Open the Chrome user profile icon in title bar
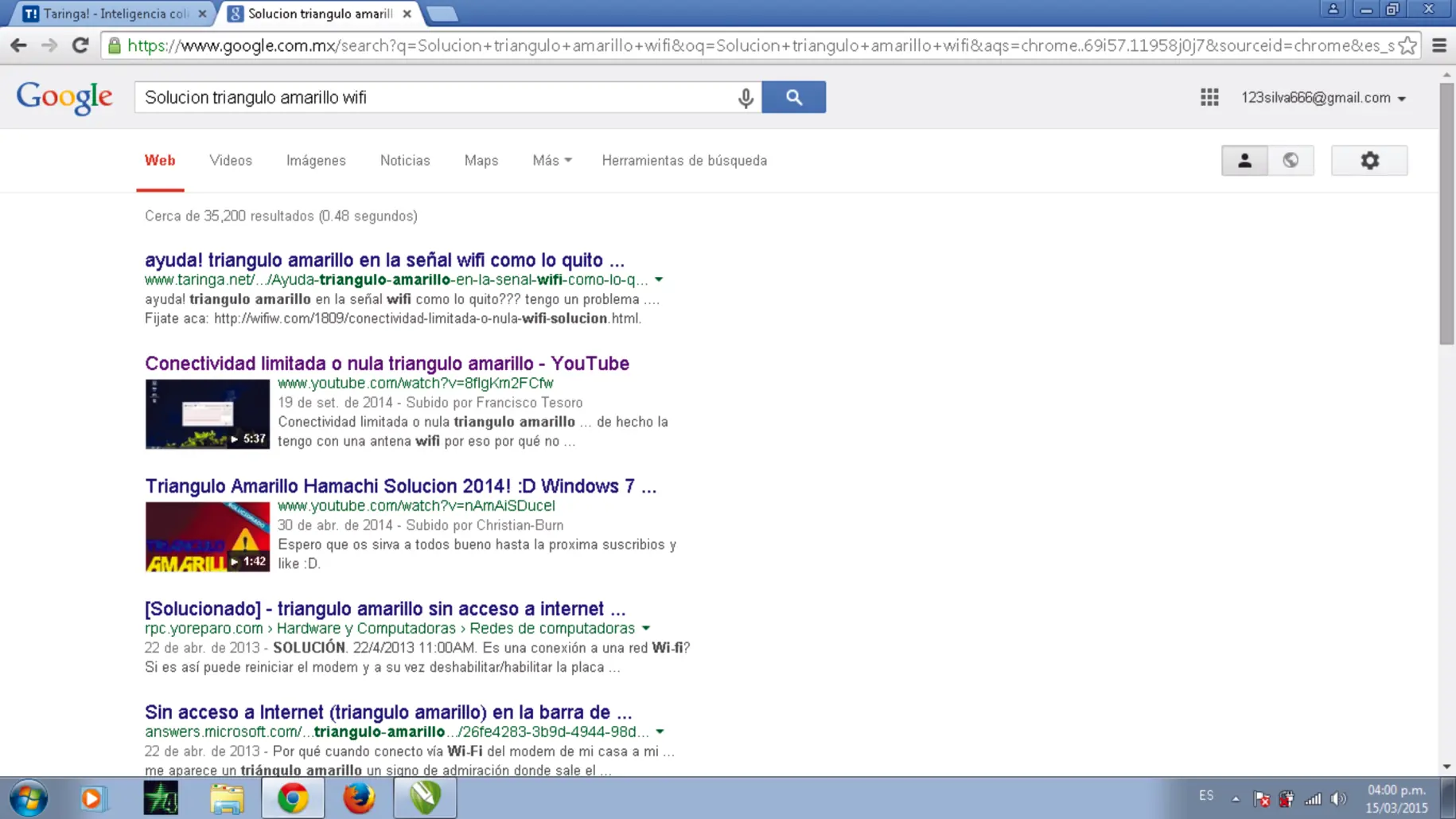Image resolution: width=1456 pixels, height=819 pixels. (x=1333, y=9)
